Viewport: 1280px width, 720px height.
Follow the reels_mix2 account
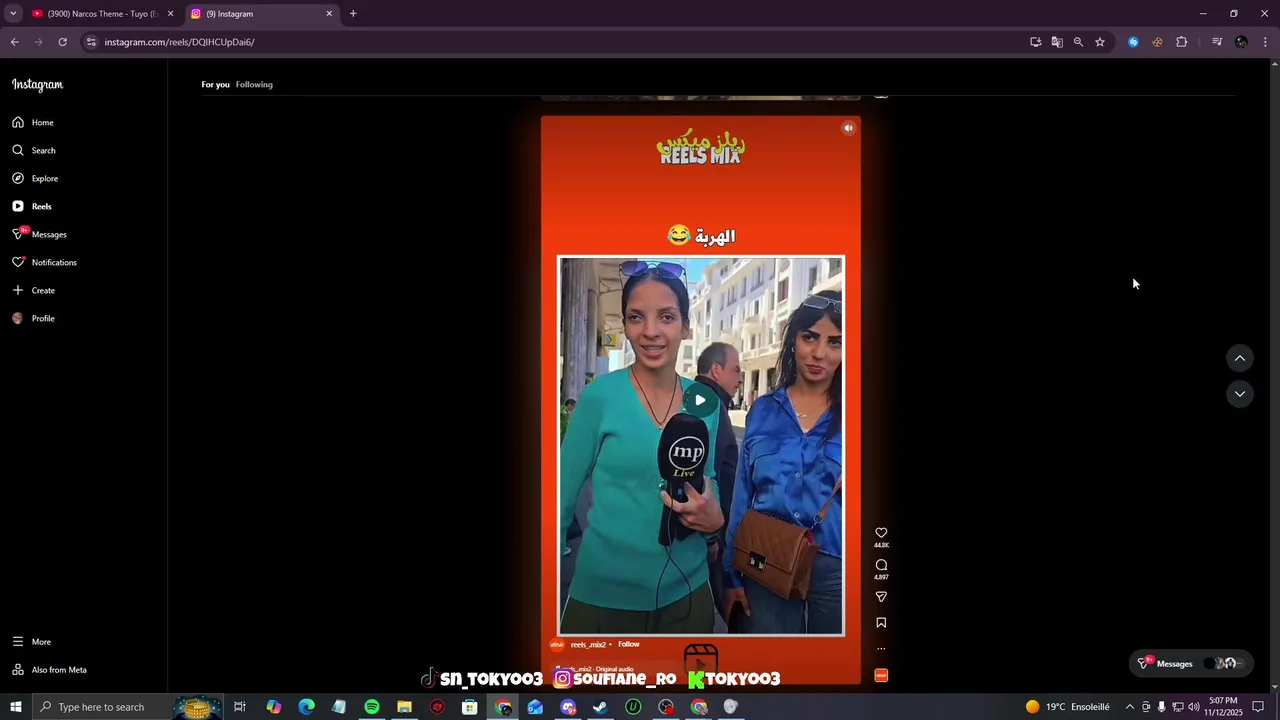[x=628, y=644]
